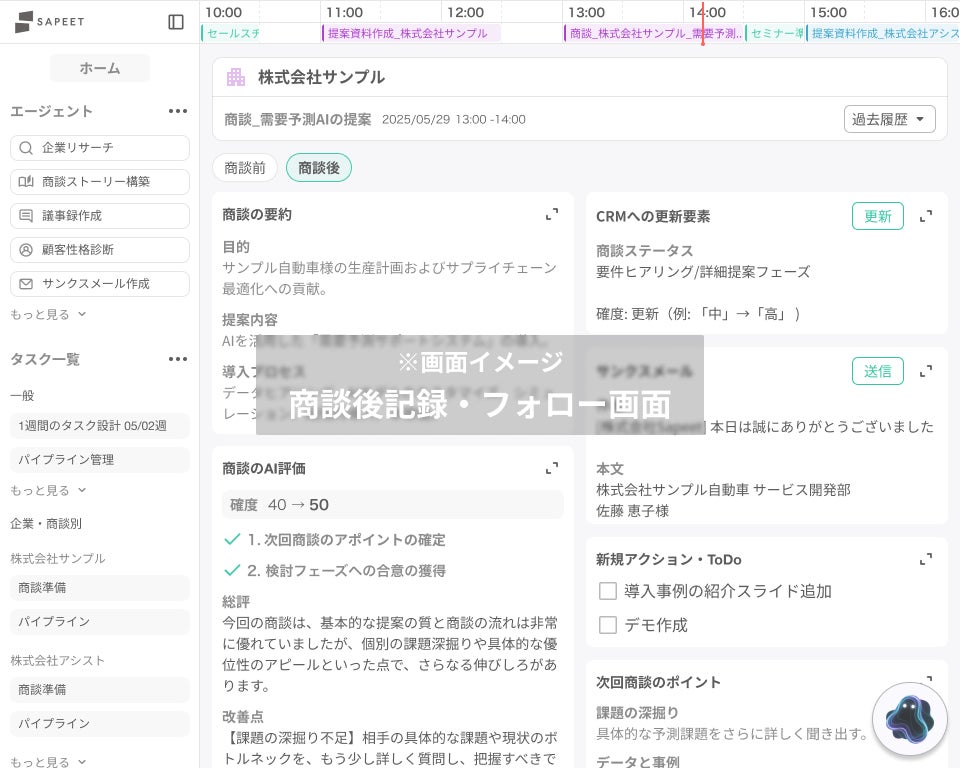Expand the 新規アクション・ToDo card
This screenshot has width=960, height=768.
coord(926,559)
